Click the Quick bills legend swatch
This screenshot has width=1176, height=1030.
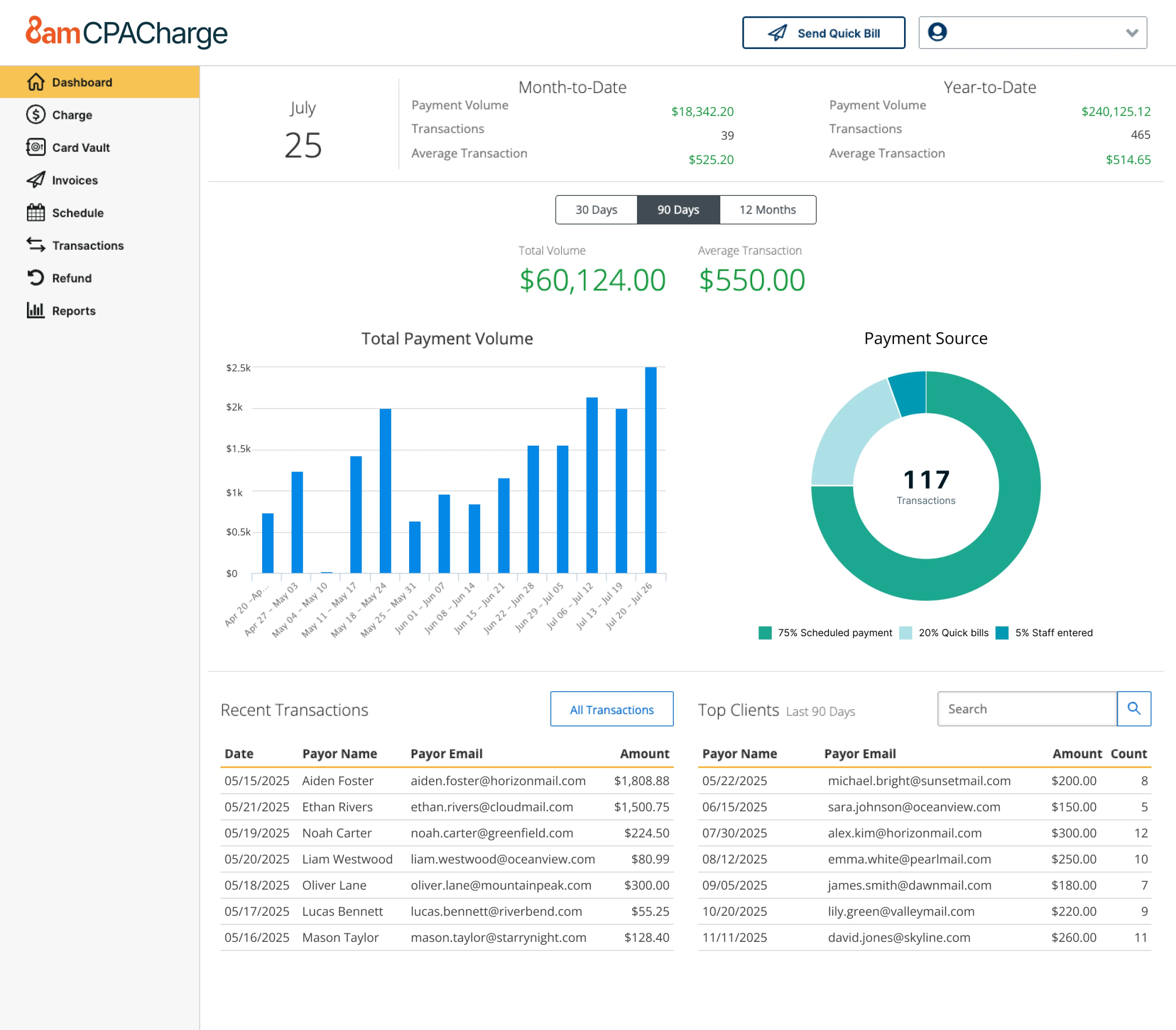[x=906, y=633]
